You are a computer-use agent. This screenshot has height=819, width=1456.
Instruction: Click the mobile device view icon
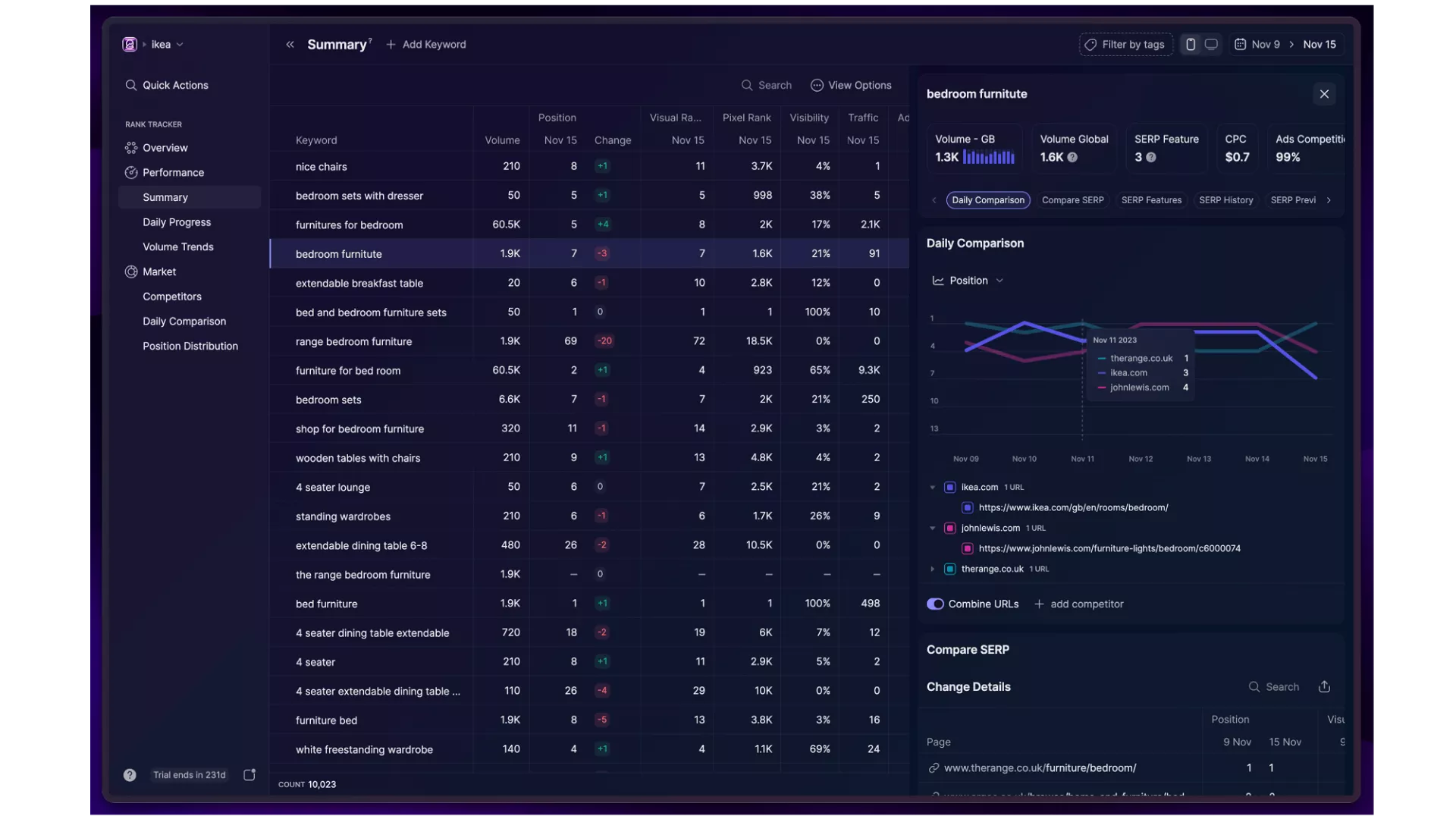point(1191,45)
